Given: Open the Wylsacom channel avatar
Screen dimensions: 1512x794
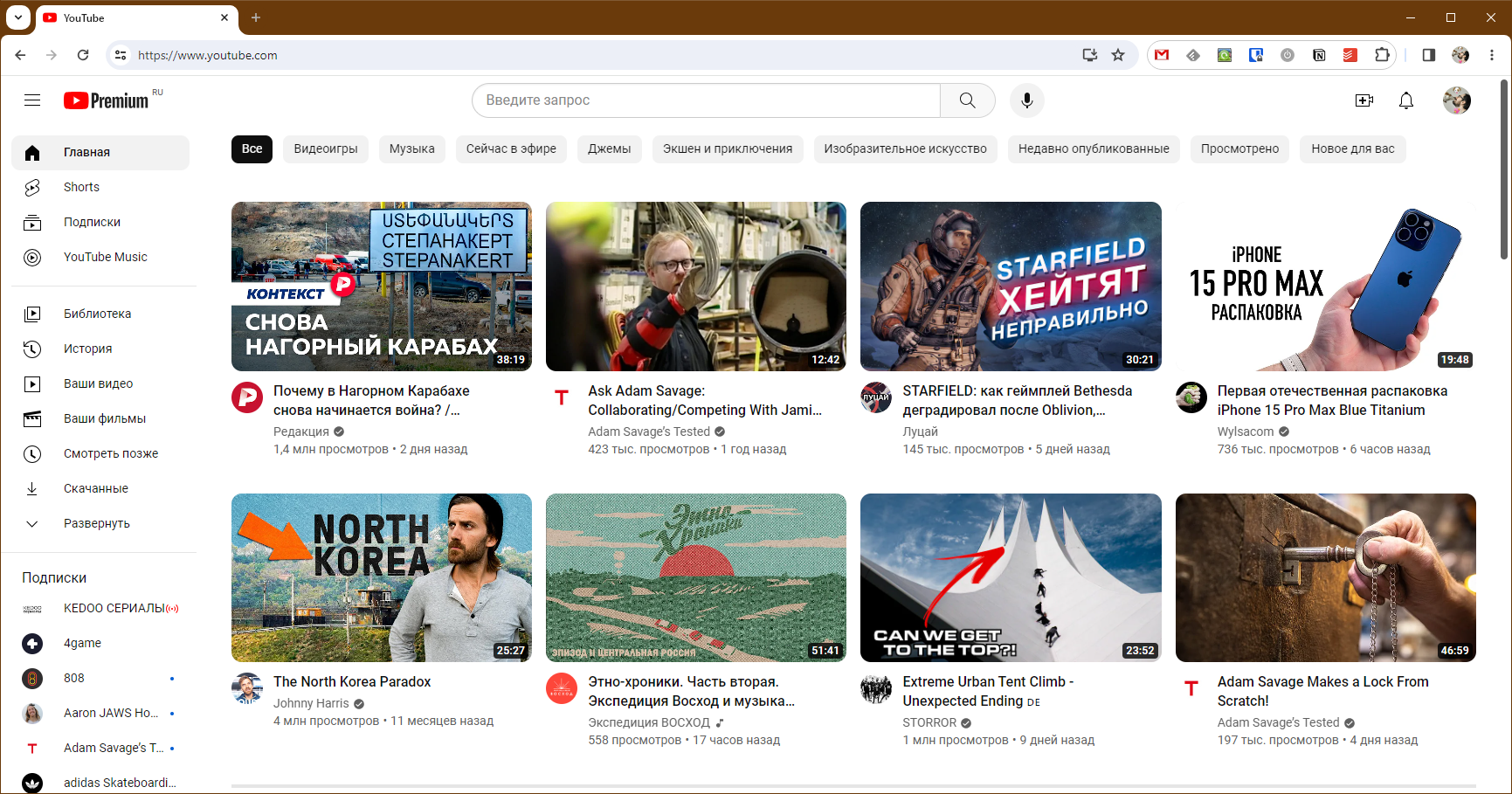Looking at the screenshot, I should (1191, 397).
